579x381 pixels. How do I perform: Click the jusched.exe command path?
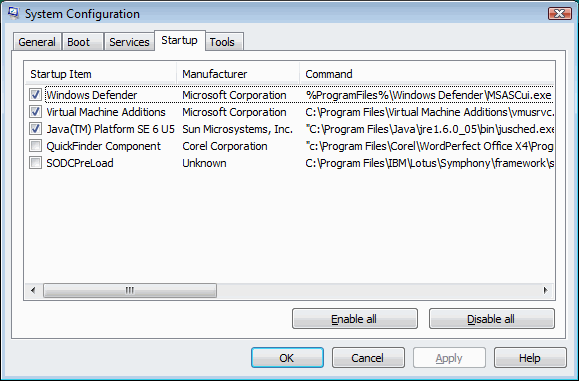[429, 129]
